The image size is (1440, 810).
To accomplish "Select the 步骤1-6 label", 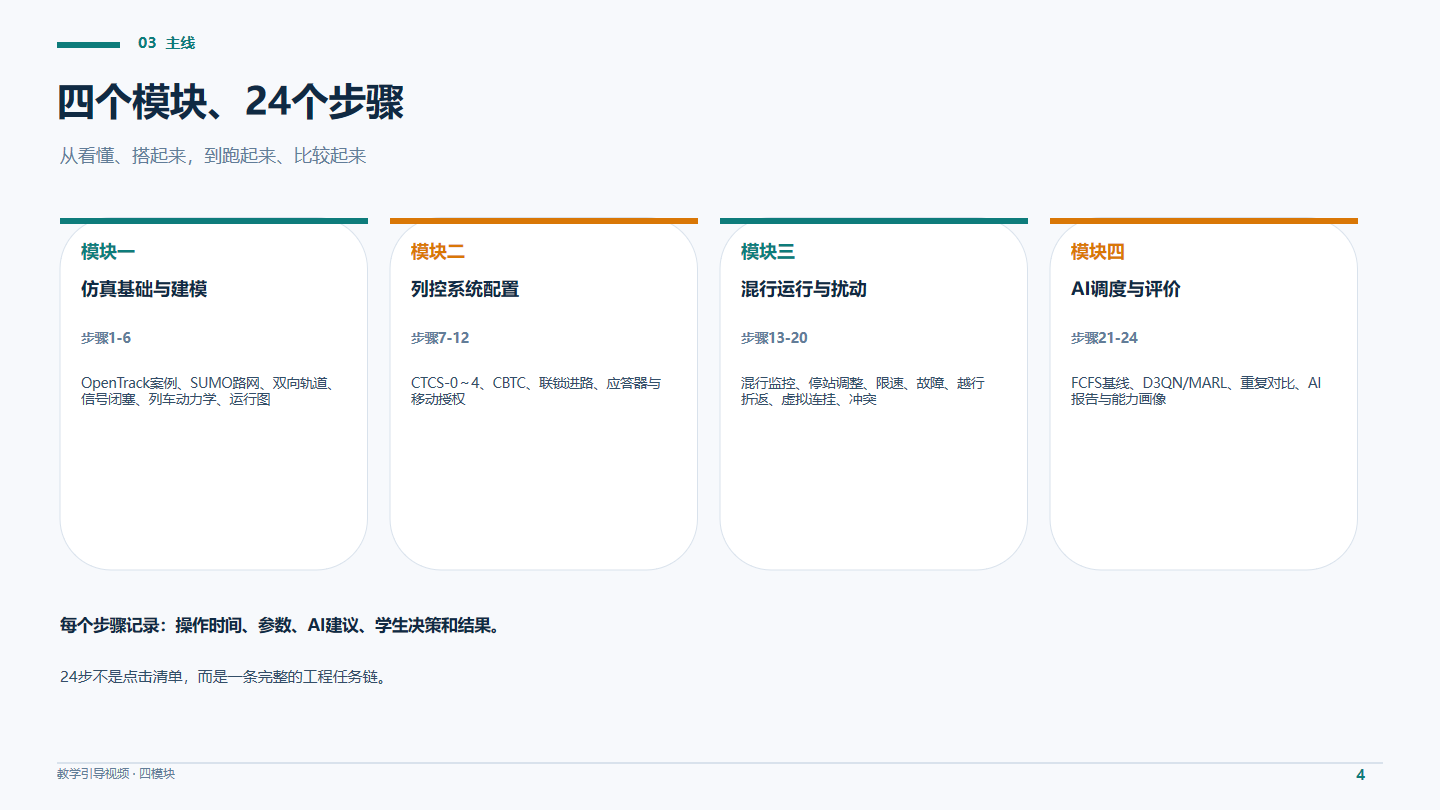I will pyautogui.click(x=106, y=338).
